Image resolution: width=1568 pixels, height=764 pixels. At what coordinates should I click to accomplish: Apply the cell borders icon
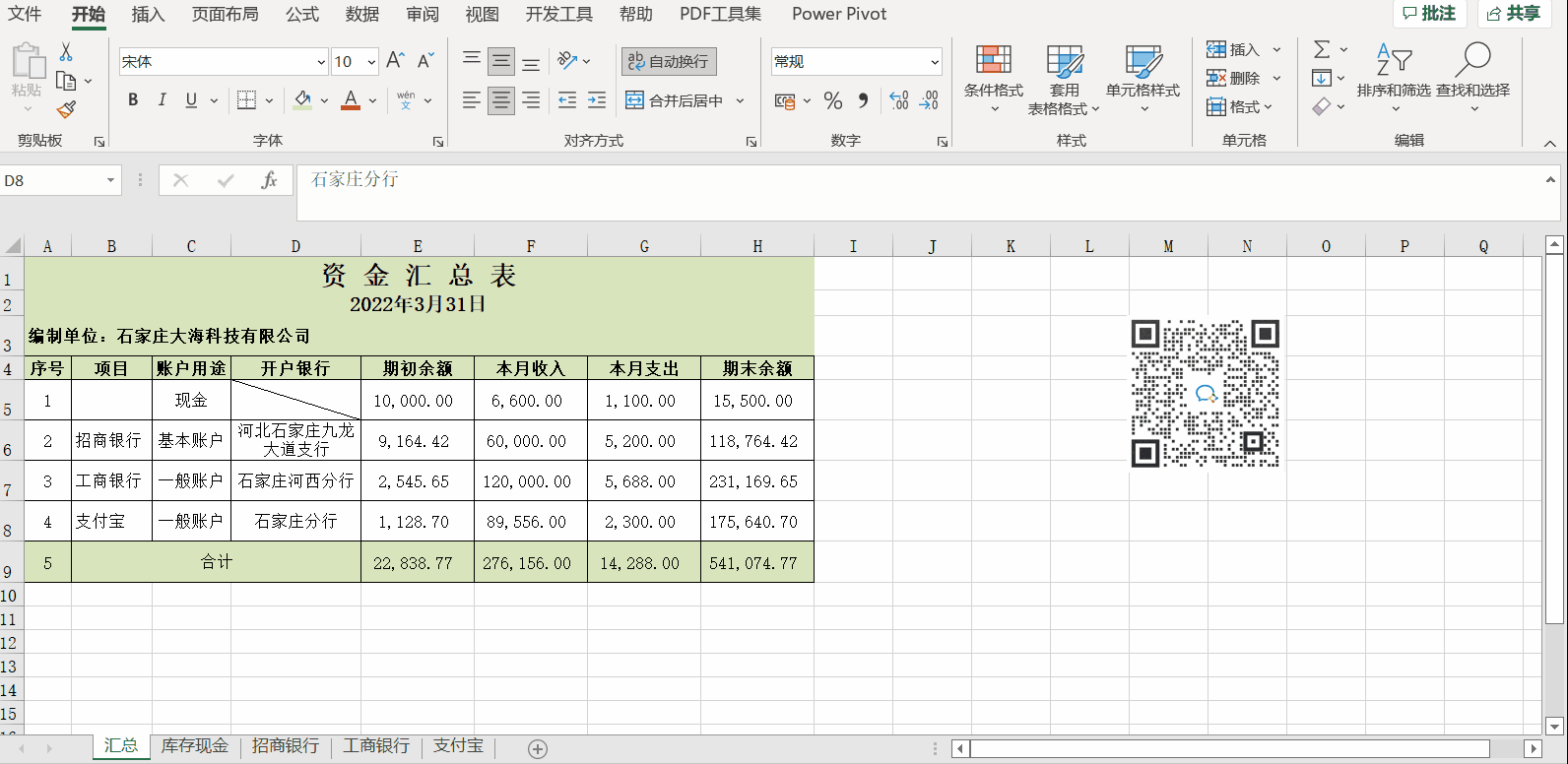click(246, 99)
